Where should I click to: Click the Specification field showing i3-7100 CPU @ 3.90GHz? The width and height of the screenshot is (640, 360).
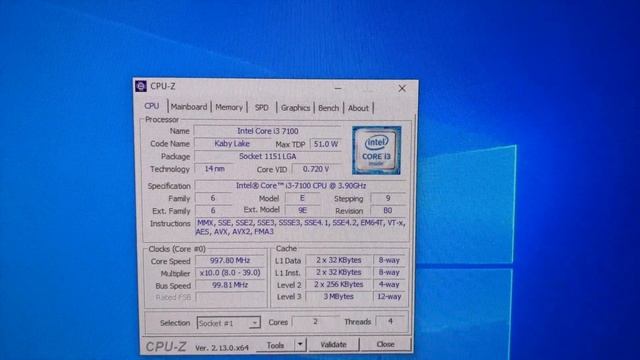point(300,186)
